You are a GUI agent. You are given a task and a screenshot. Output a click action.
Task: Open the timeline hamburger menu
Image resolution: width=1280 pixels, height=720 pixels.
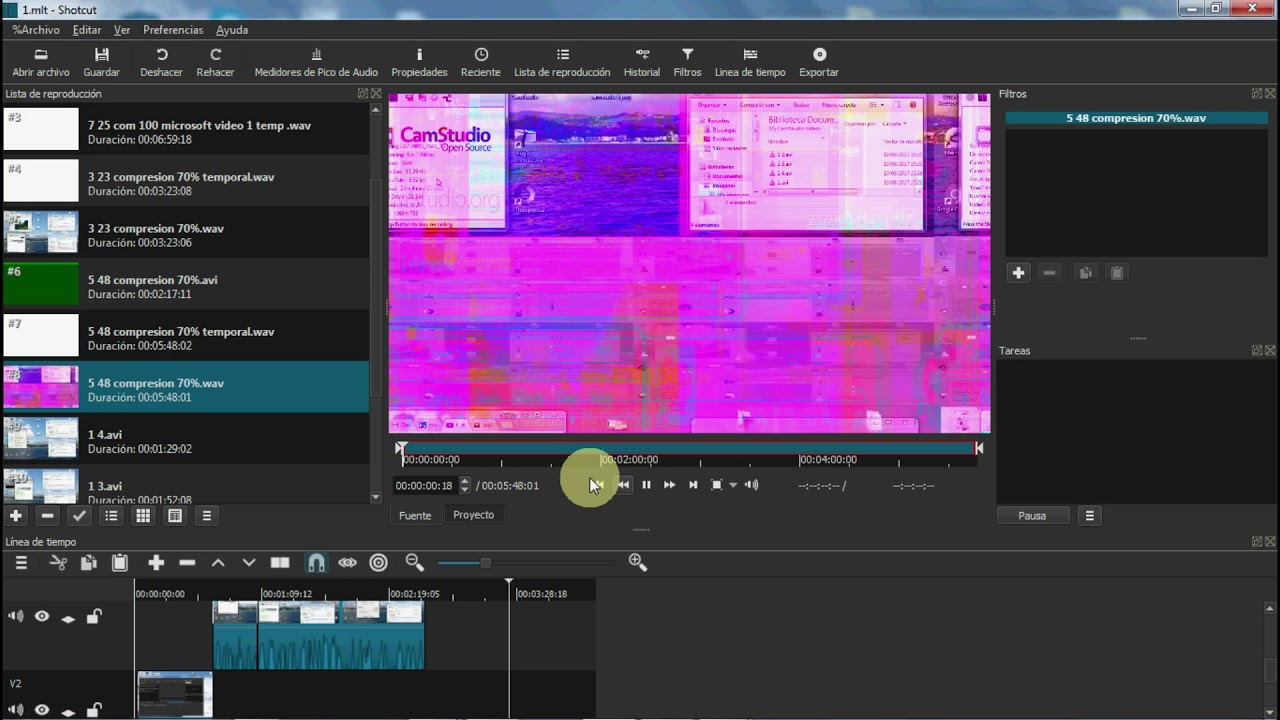pos(21,563)
